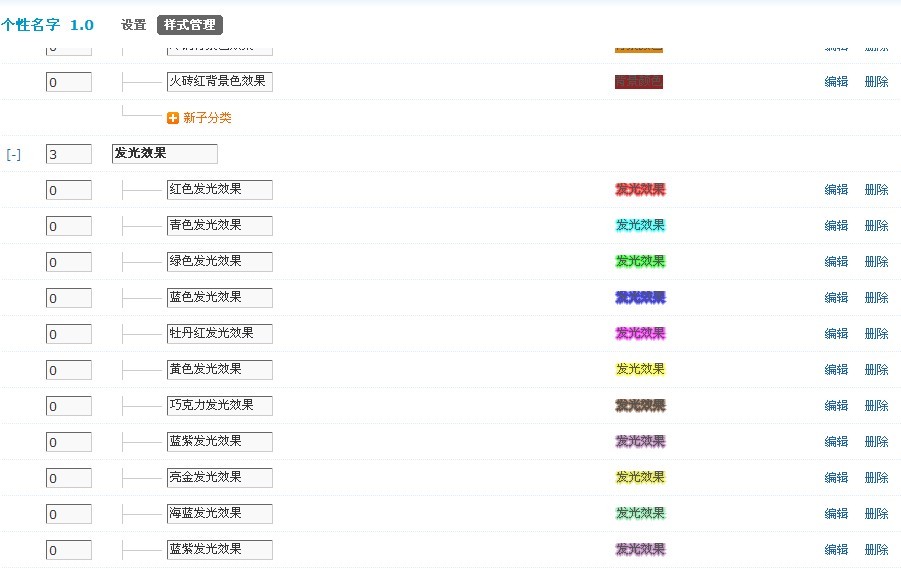This screenshot has width=901, height=569.
Task: Click the 海蓝发光效果 name field
Action: [x=220, y=514]
